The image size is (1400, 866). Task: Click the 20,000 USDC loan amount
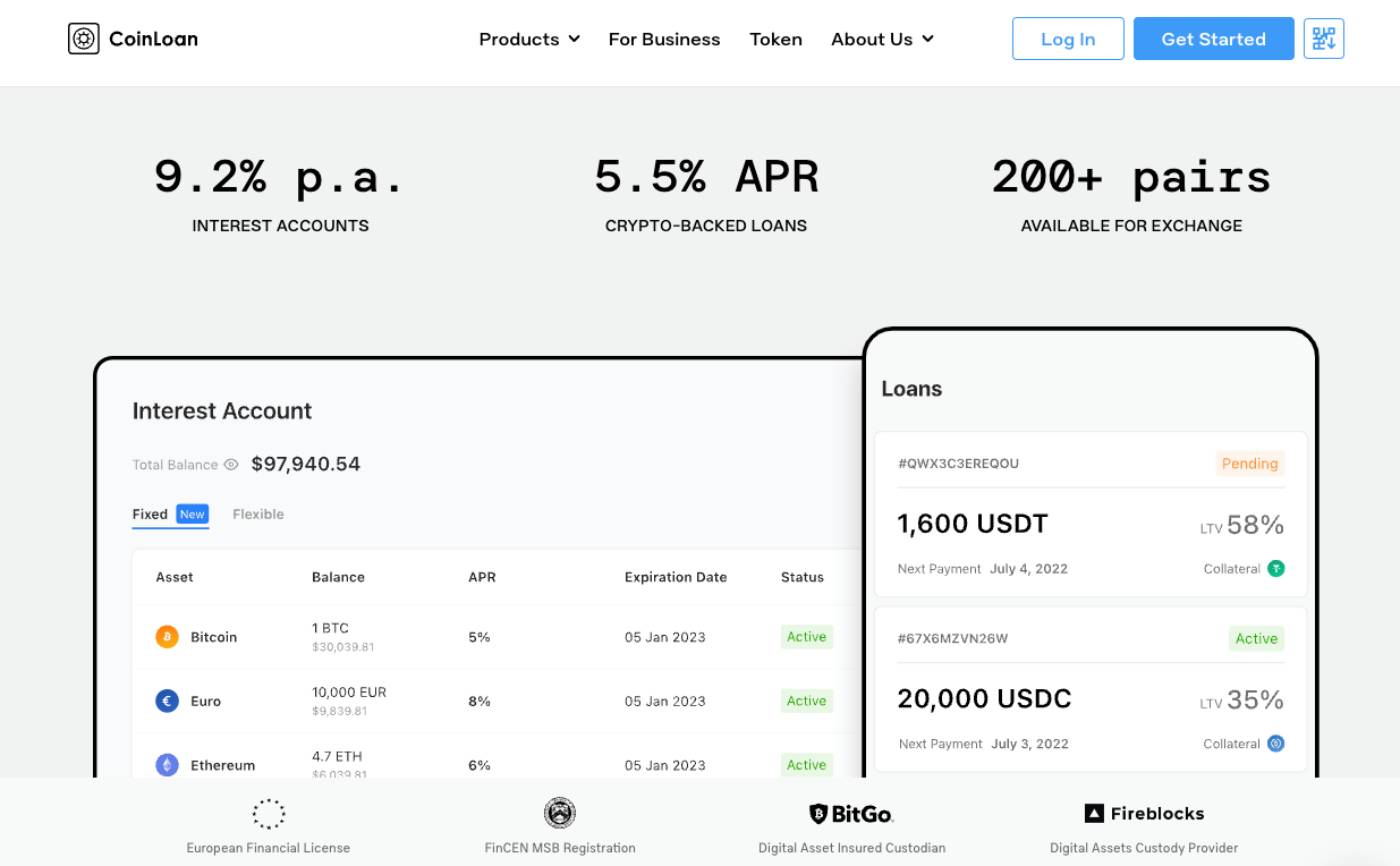click(x=984, y=698)
